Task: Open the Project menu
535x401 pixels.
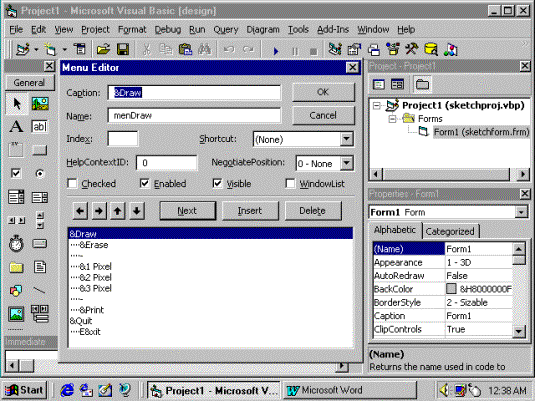Action: pos(95,30)
